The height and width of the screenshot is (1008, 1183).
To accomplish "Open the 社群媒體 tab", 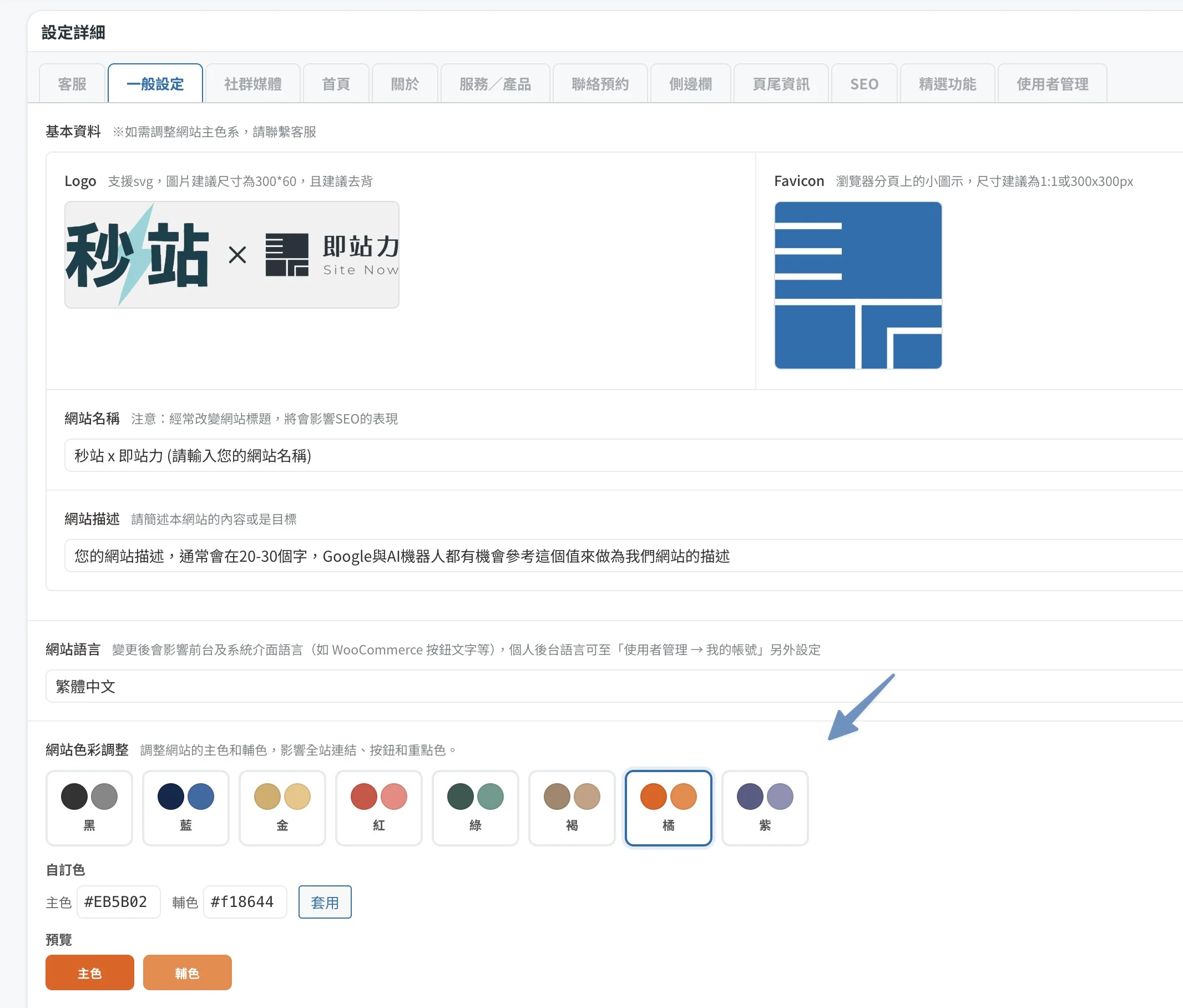I will point(254,84).
